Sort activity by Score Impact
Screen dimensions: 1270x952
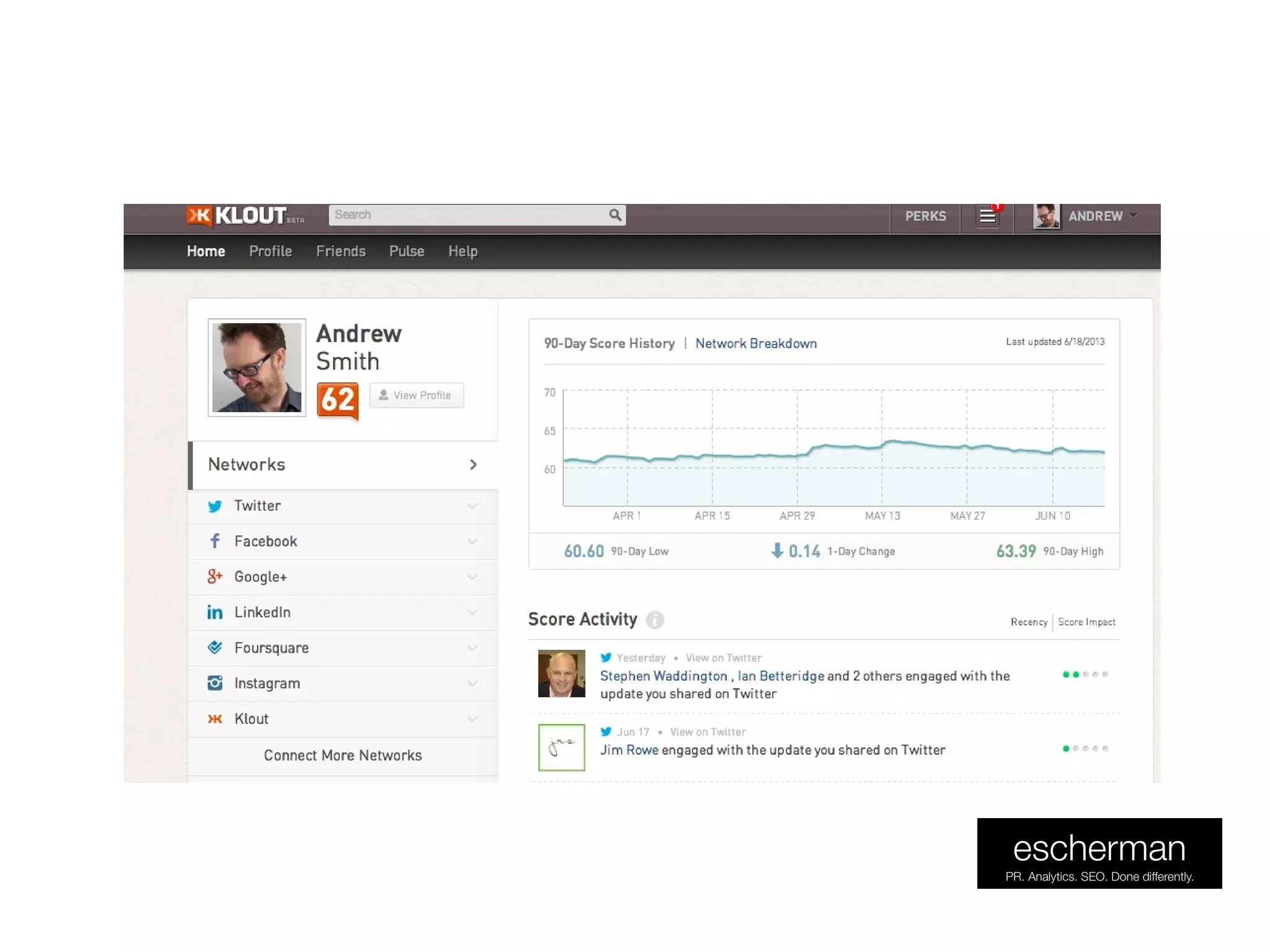click(x=1086, y=622)
